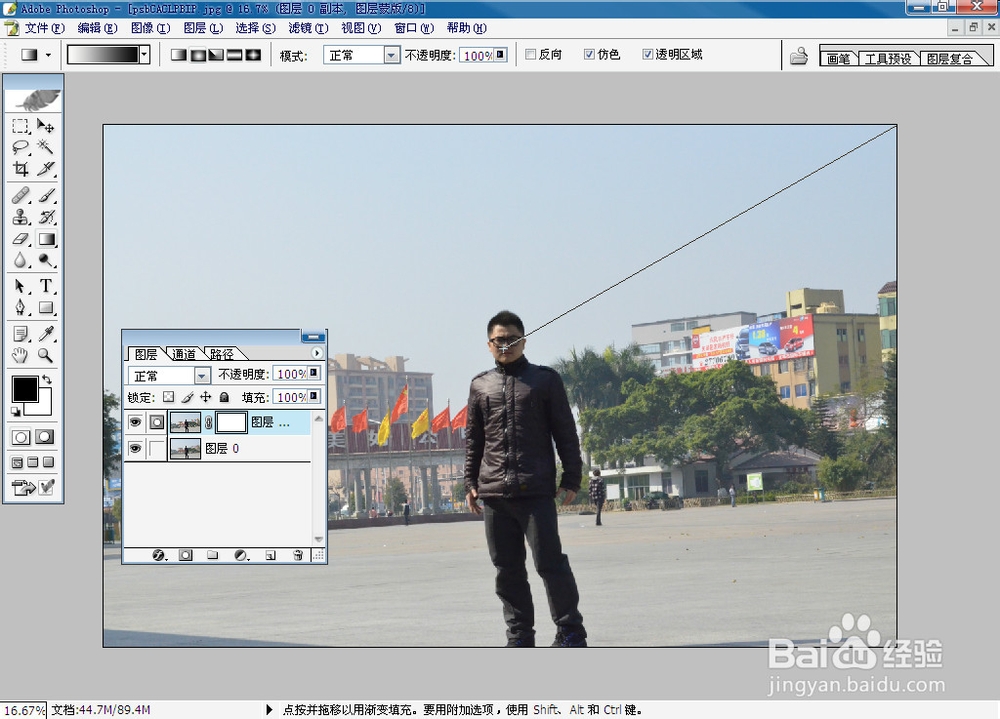Add a layer style from panel bottom

click(x=159, y=555)
